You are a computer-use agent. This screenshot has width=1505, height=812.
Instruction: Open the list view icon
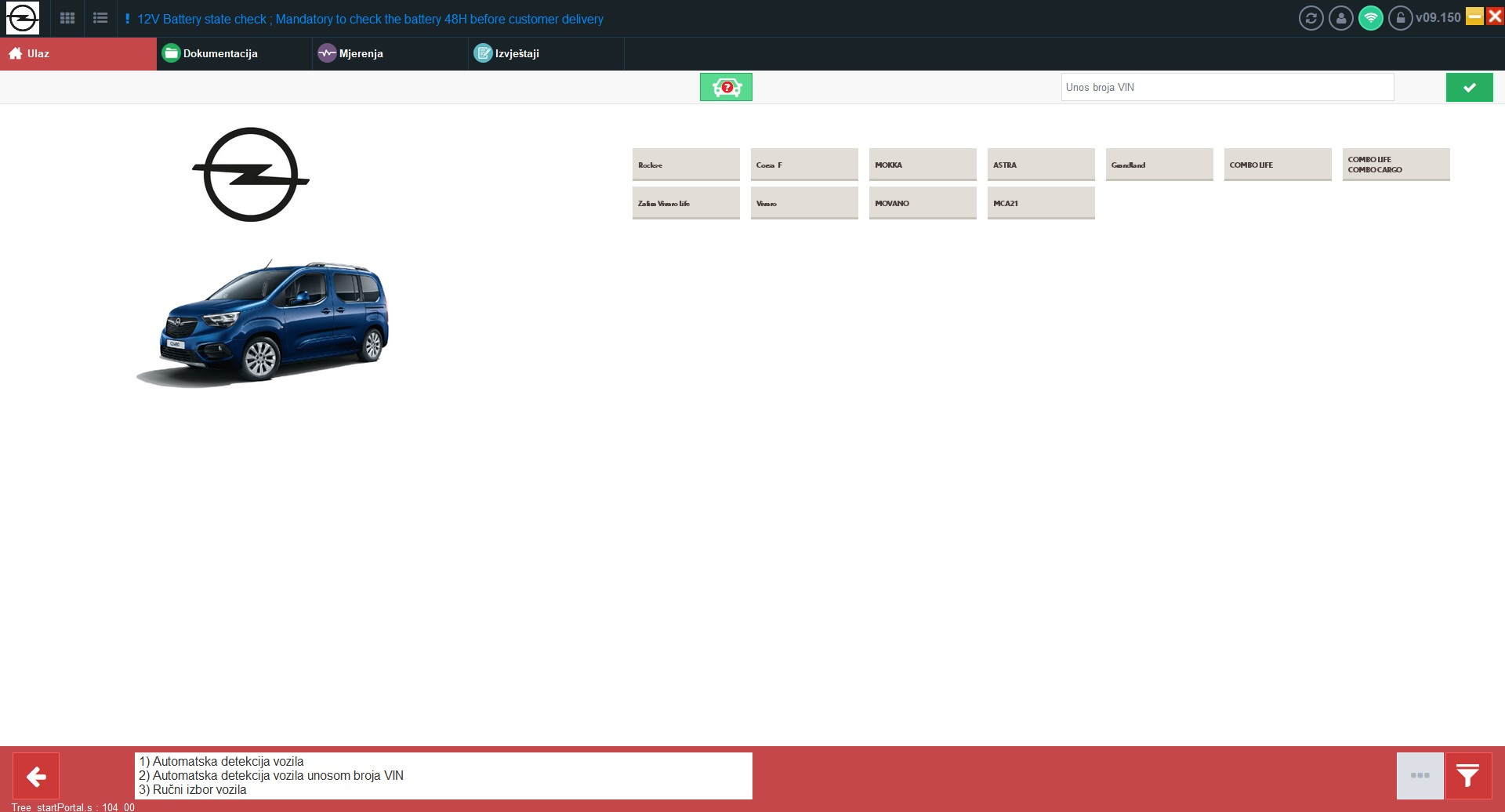coord(100,18)
